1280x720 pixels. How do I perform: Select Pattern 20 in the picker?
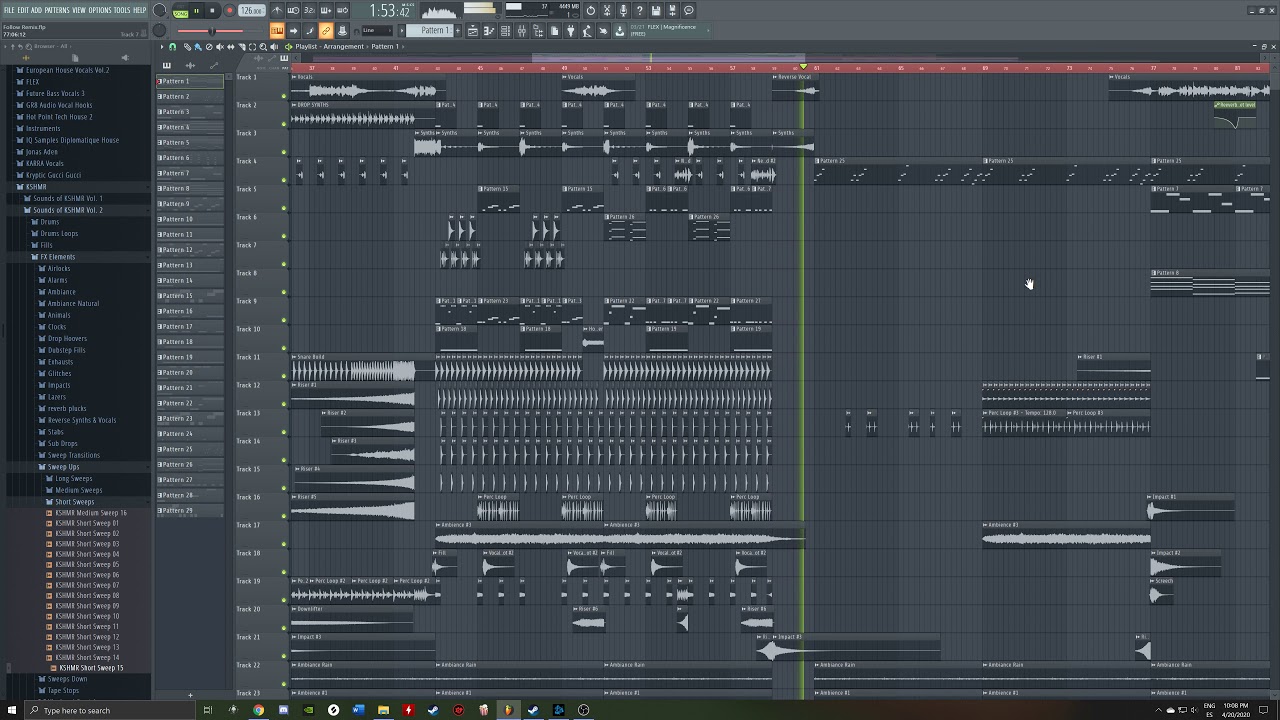click(x=190, y=372)
